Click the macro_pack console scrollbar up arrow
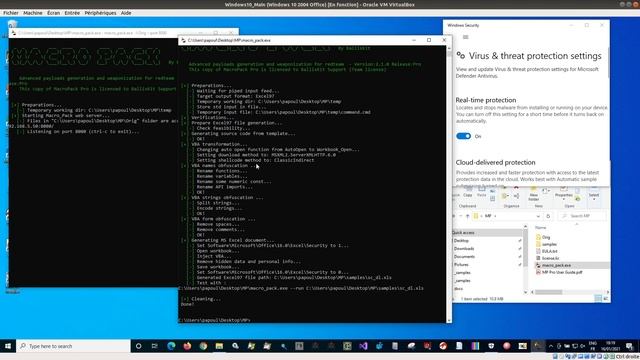Image resolution: width=640 pixels, height=360 pixels. [x=449, y=48]
